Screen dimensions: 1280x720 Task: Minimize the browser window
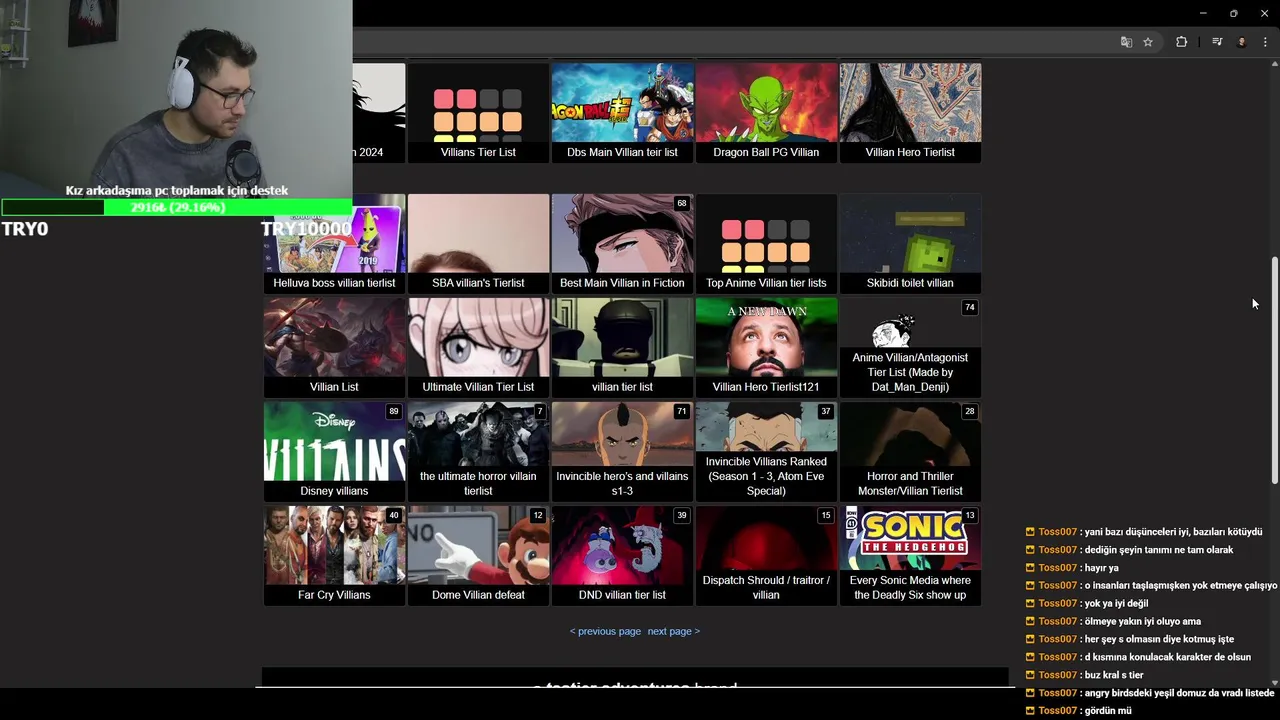click(1203, 13)
